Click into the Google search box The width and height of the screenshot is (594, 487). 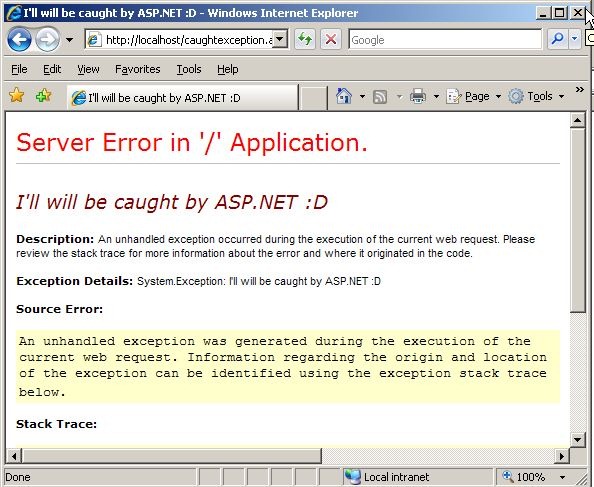pyautogui.click(x=445, y=40)
